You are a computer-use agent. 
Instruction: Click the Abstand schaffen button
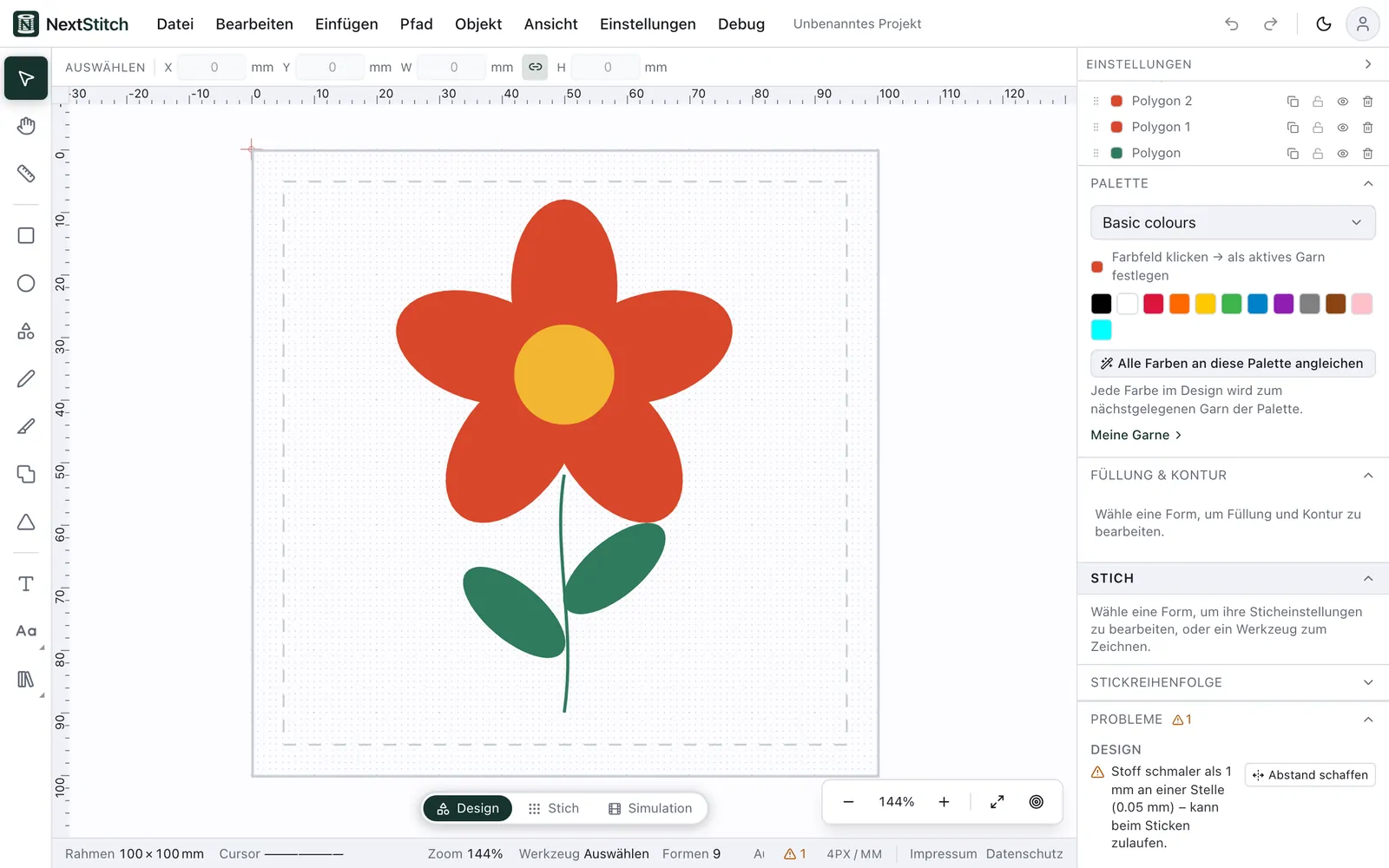pyautogui.click(x=1310, y=775)
